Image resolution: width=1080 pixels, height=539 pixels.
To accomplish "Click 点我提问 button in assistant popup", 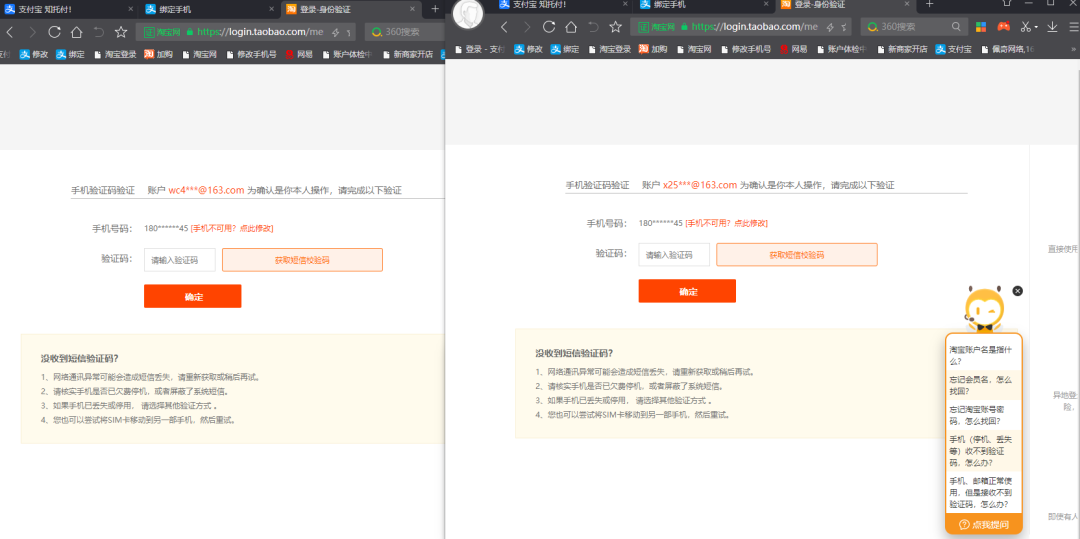I will [984, 524].
